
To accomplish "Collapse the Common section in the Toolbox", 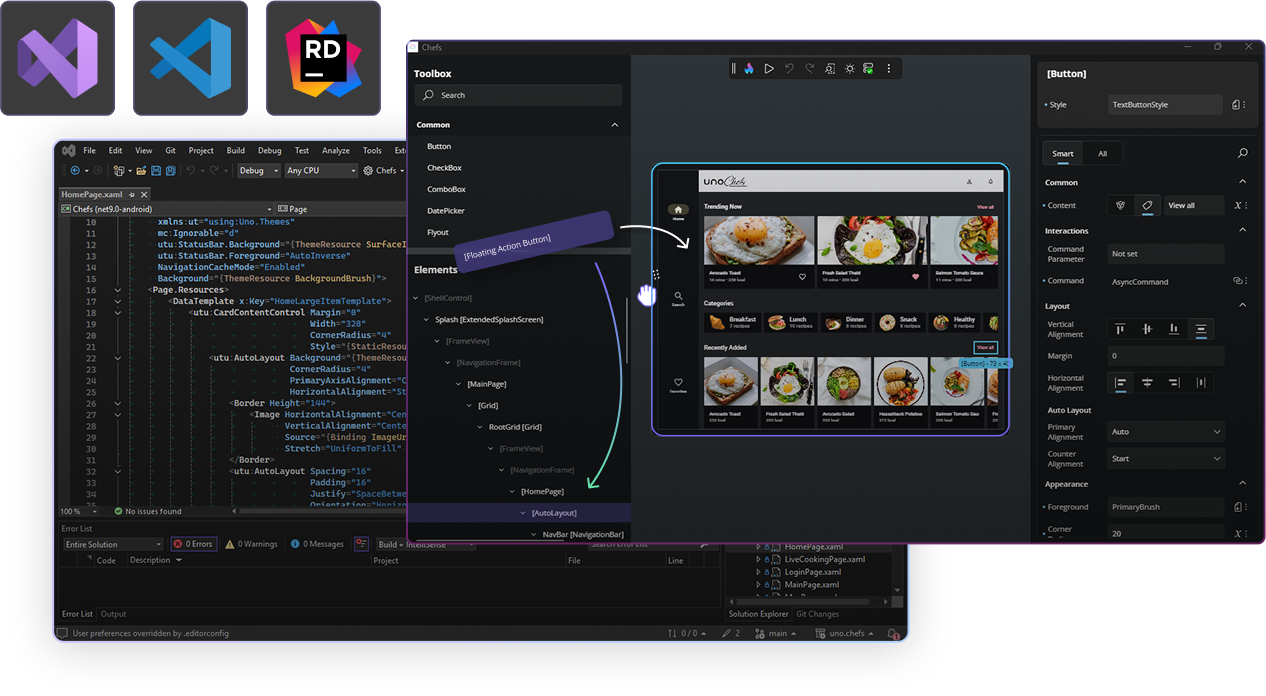I will [x=616, y=124].
